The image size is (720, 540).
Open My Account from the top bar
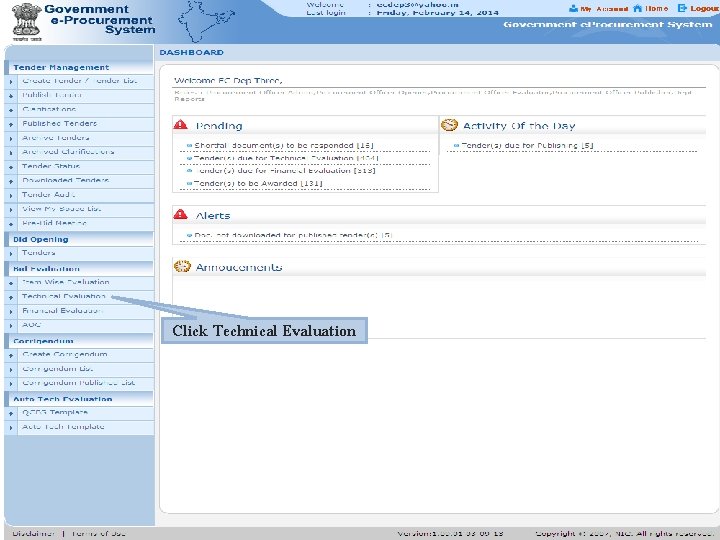pos(603,9)
